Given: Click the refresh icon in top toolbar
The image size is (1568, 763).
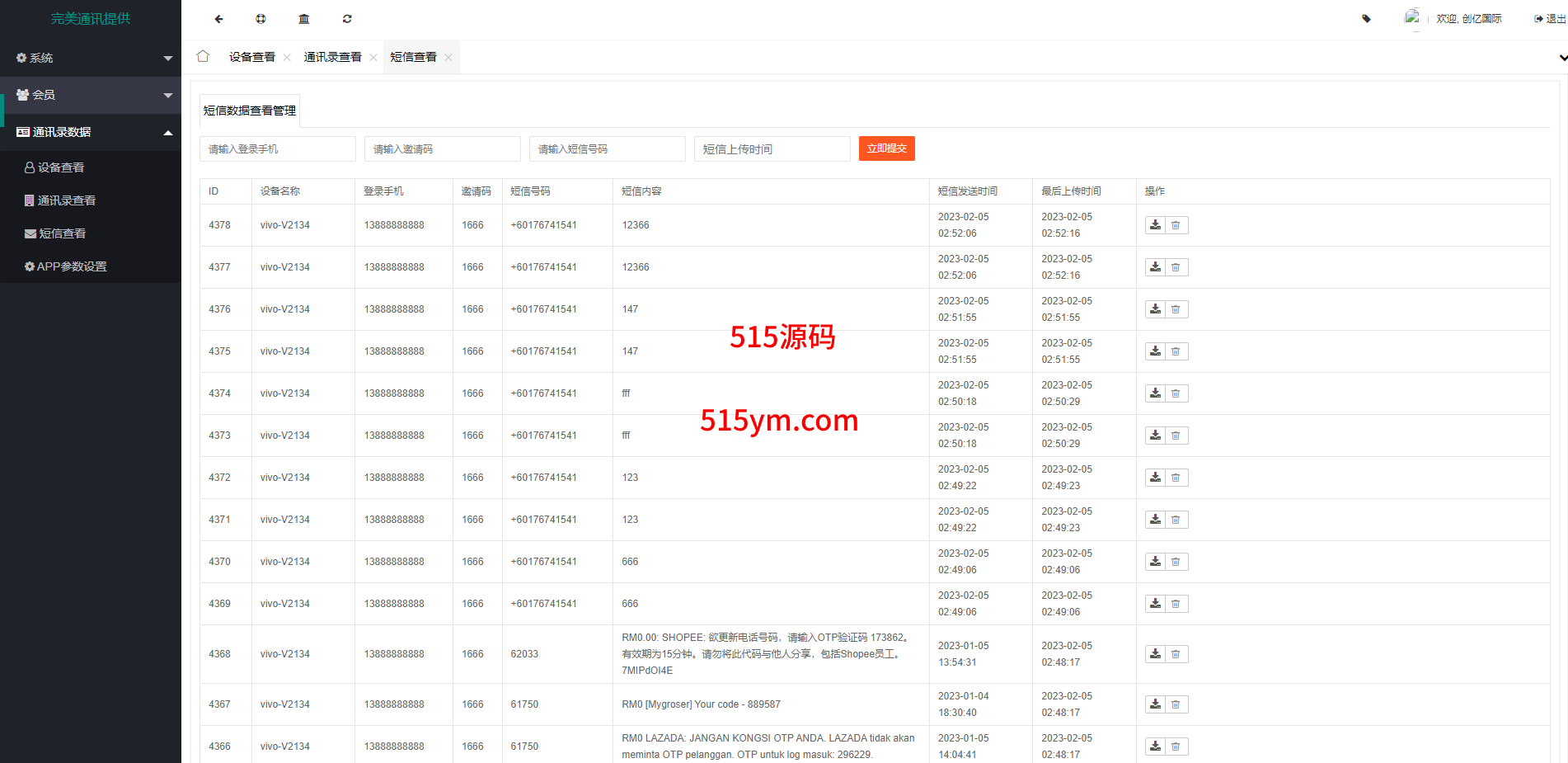Looking at the screenshot, I should point(347,19).
